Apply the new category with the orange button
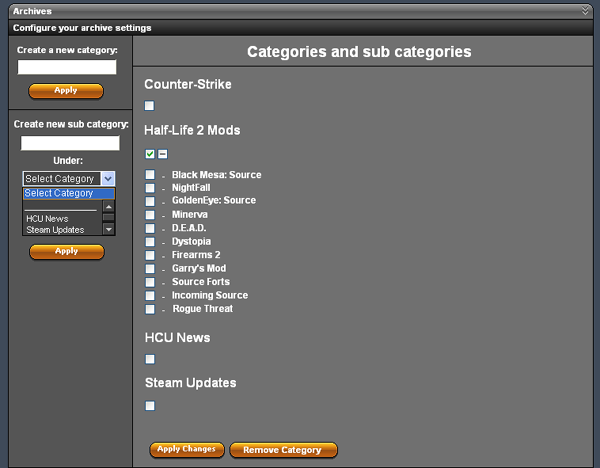The height and width of the screenshot is (468, 600). [x=66, y=91]
